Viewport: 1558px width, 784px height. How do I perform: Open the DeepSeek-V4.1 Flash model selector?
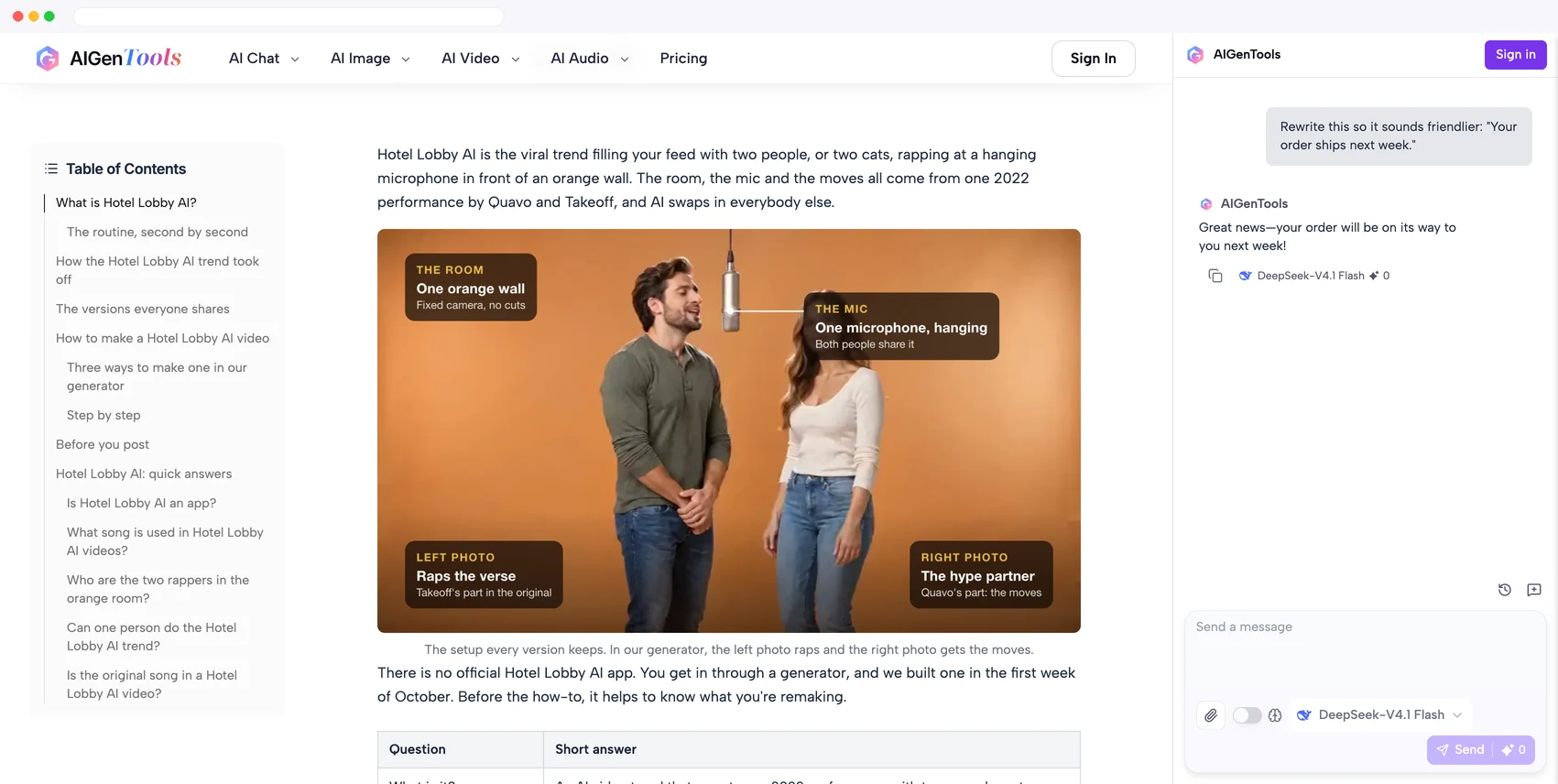(1380, 715)
